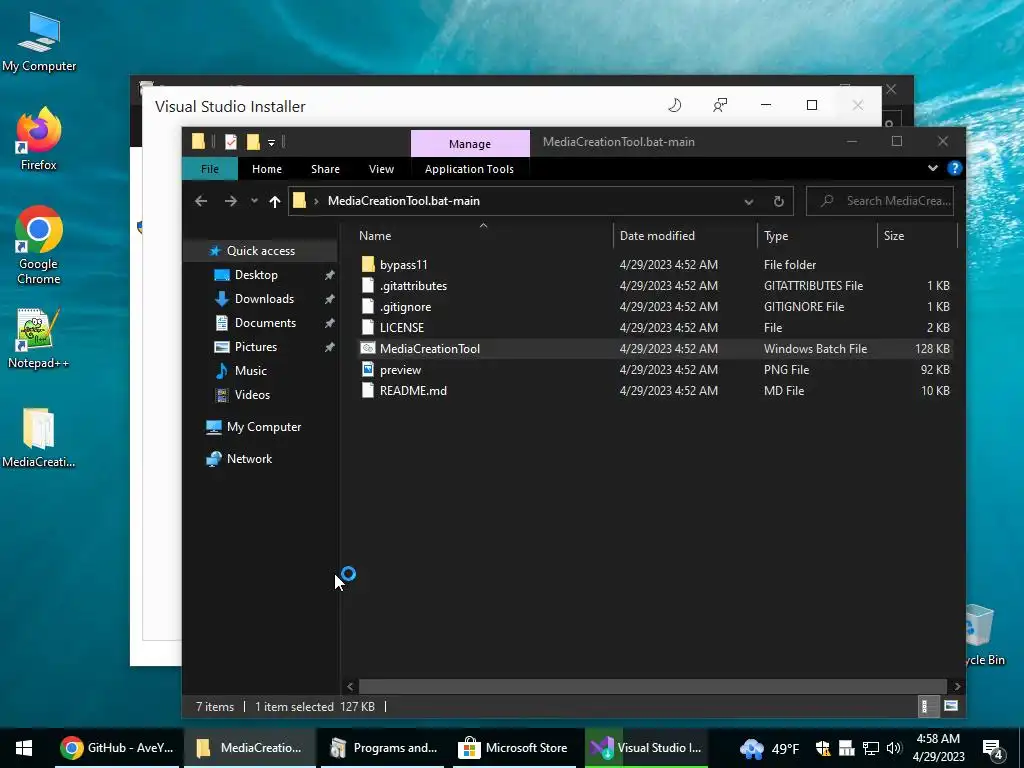Viewport: 1024px width, 768px height.
Task: Open volume control in system tray
Action: pyautogui.click(x=894, y=748)
